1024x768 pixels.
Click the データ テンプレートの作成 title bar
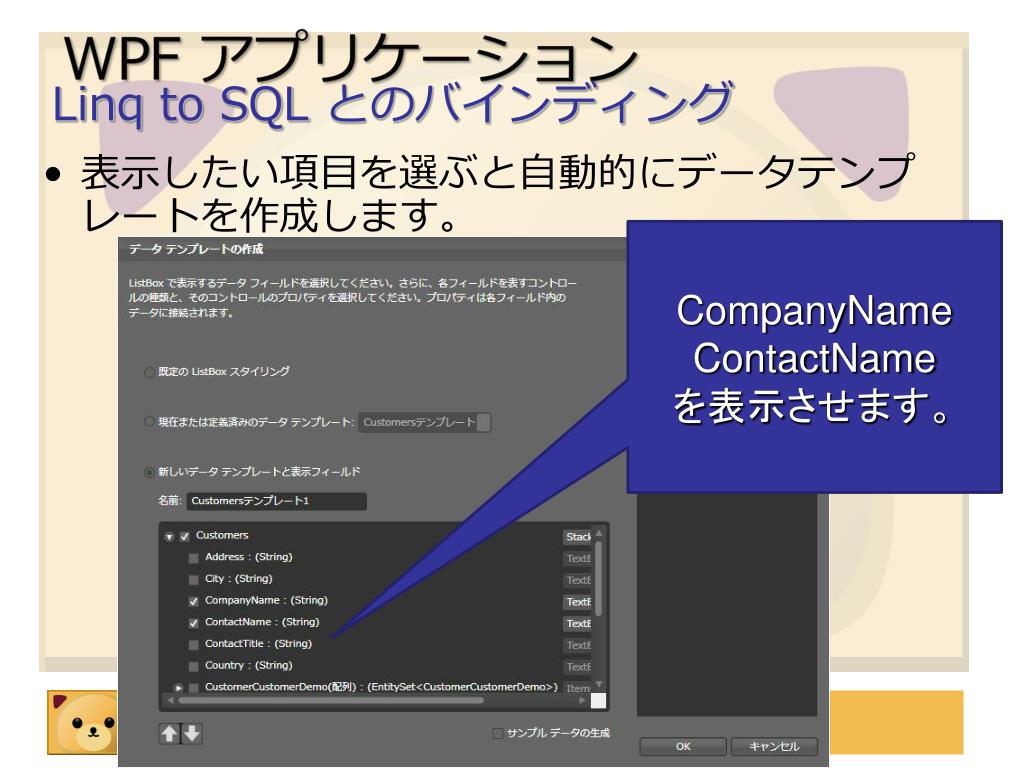[x=372, y=249]
